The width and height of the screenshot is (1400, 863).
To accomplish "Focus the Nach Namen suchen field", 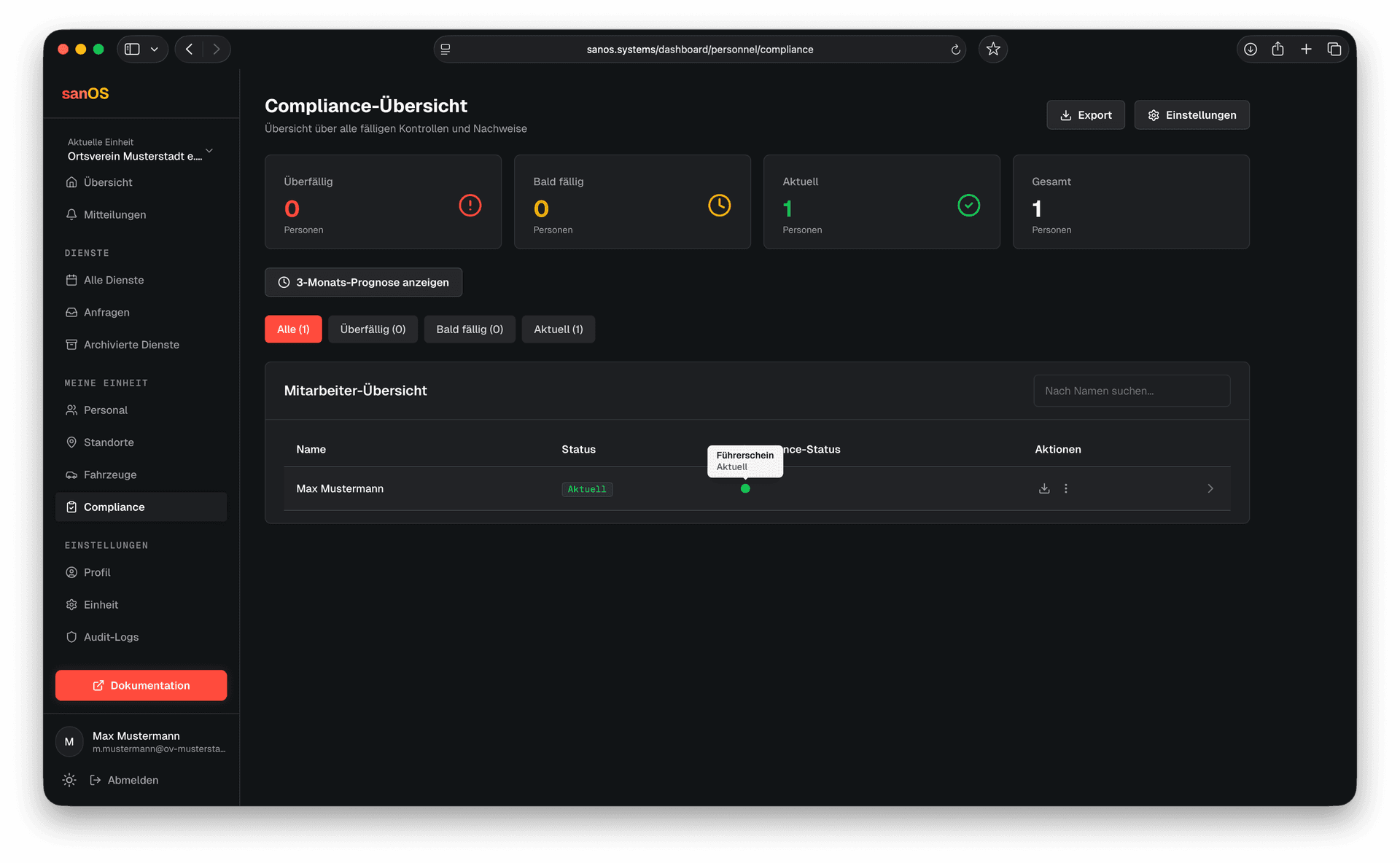I will 1132,391.
